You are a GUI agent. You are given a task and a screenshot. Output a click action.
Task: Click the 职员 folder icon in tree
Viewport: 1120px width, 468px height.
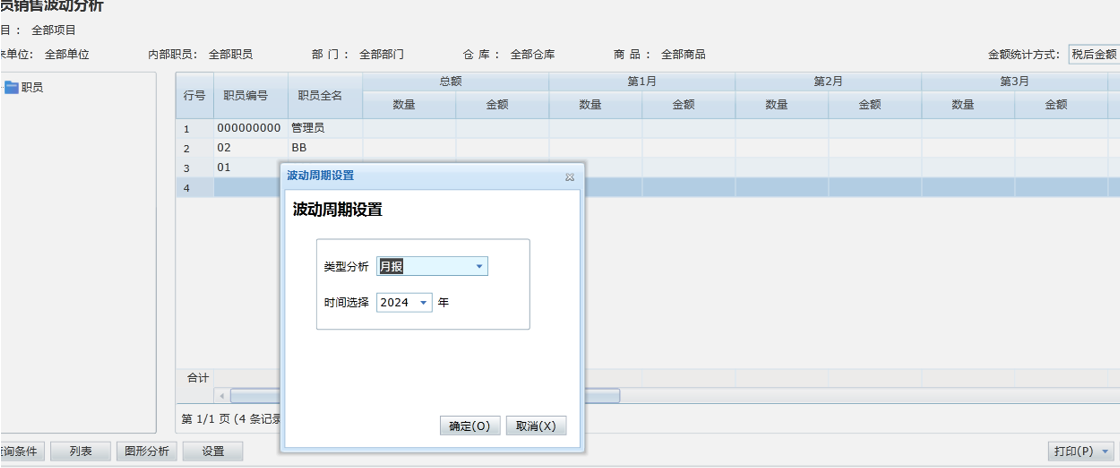coord(11,88)
